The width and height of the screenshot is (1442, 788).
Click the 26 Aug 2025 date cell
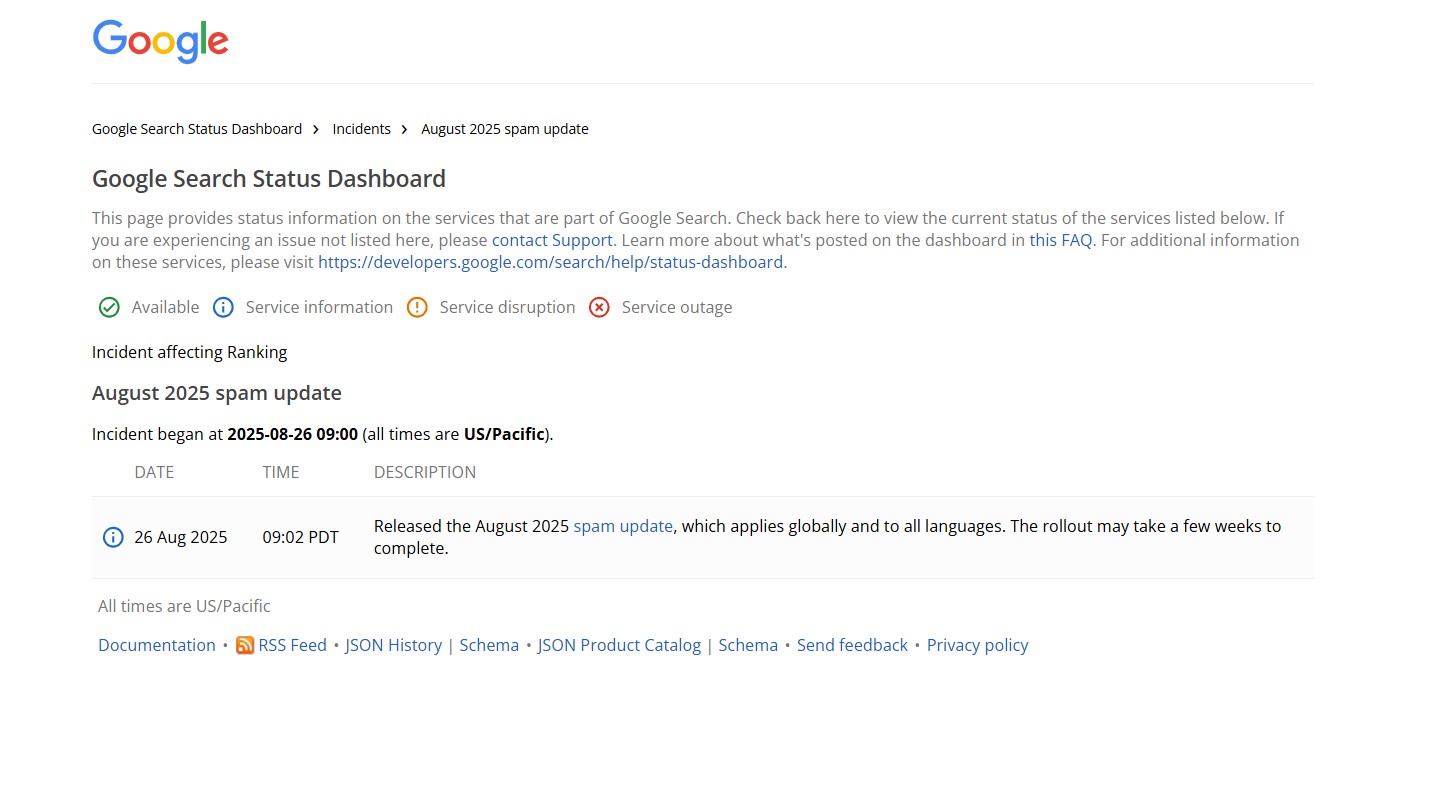click(x=181, y=537)
